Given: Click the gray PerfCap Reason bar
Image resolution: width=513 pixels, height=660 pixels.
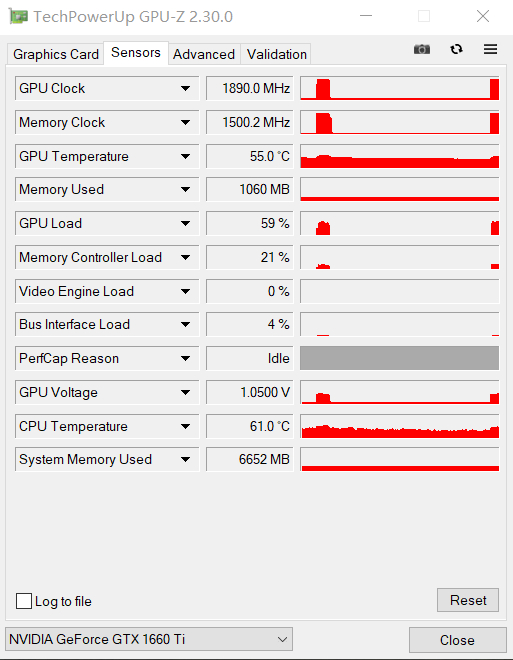Looking at the screenshot, I should click(399, 358).
